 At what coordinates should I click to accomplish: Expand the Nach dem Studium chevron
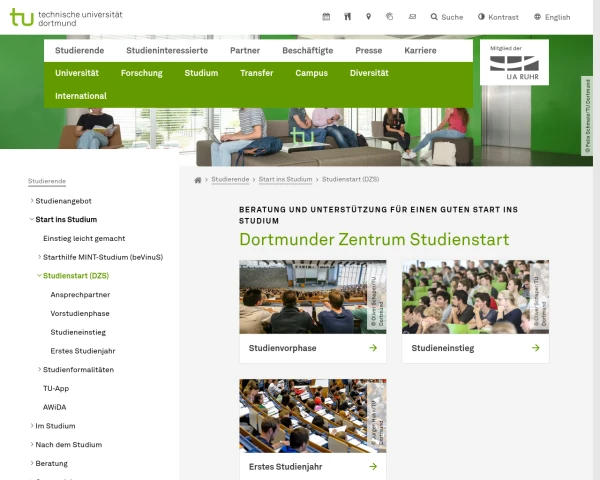(32, 444)
